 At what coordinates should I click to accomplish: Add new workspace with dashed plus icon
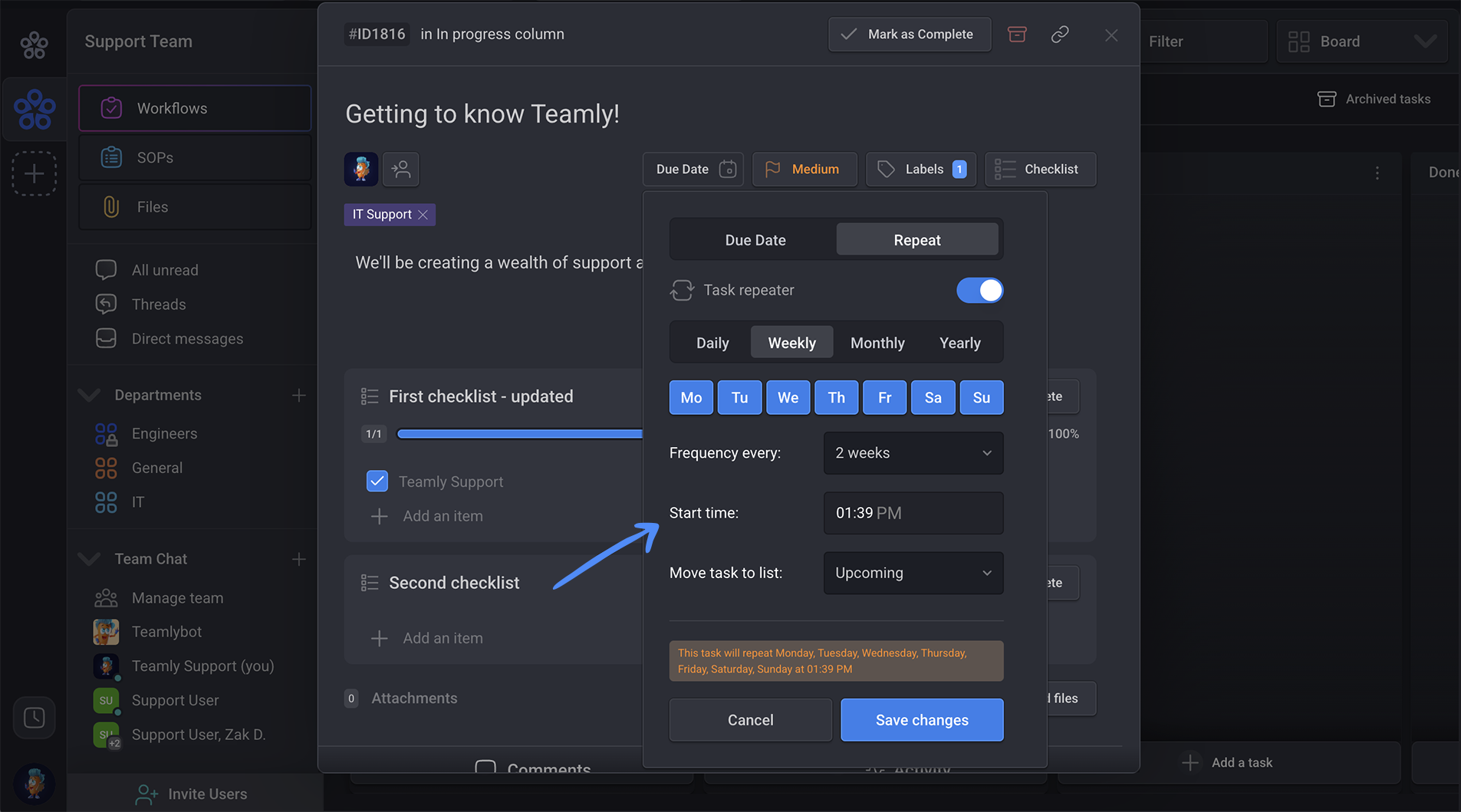[x=35, y=174]
